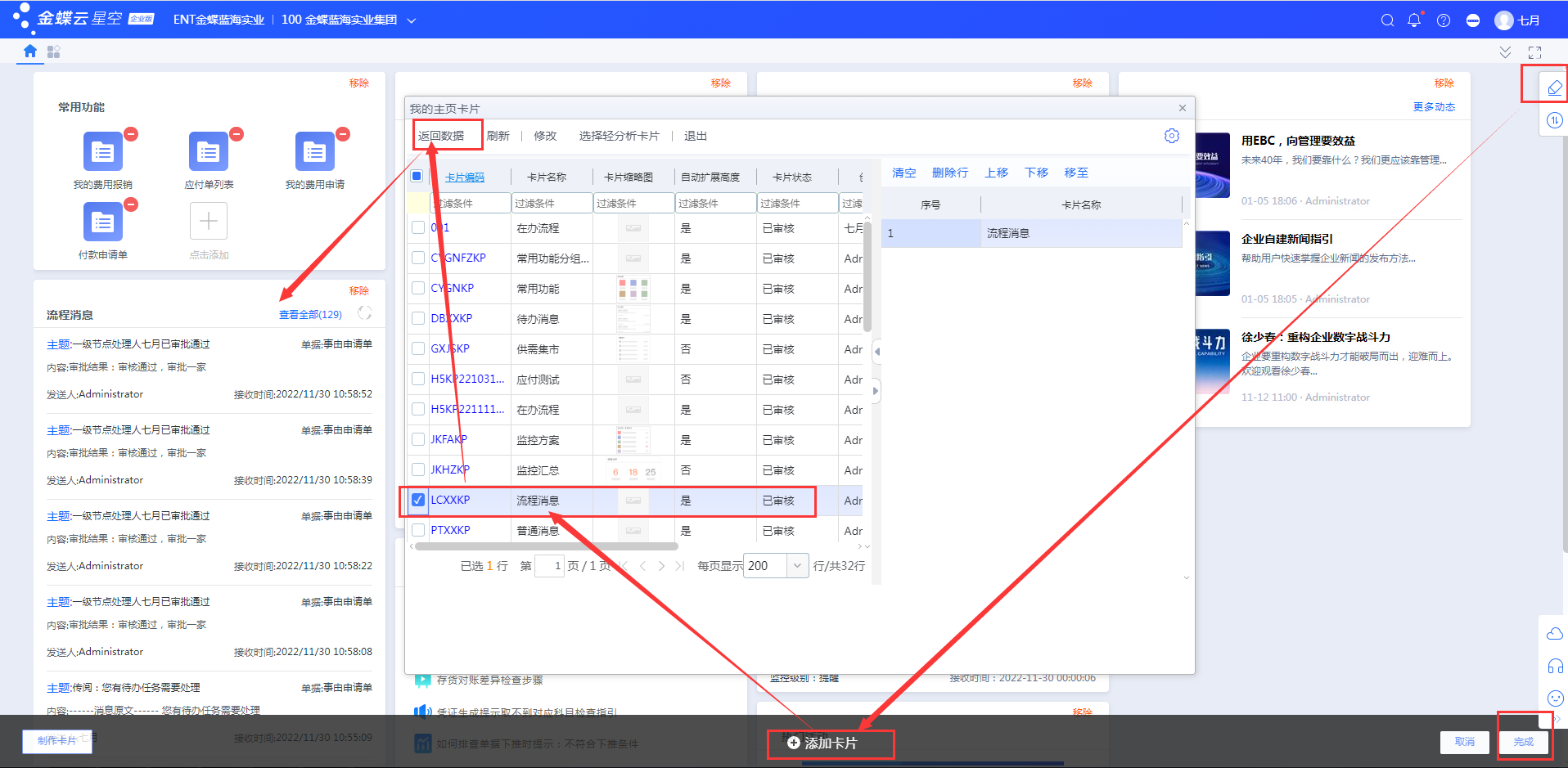Collapse the top tab bar chevron
Screen dimensions: 1568x768
(x=1505, y=52)
